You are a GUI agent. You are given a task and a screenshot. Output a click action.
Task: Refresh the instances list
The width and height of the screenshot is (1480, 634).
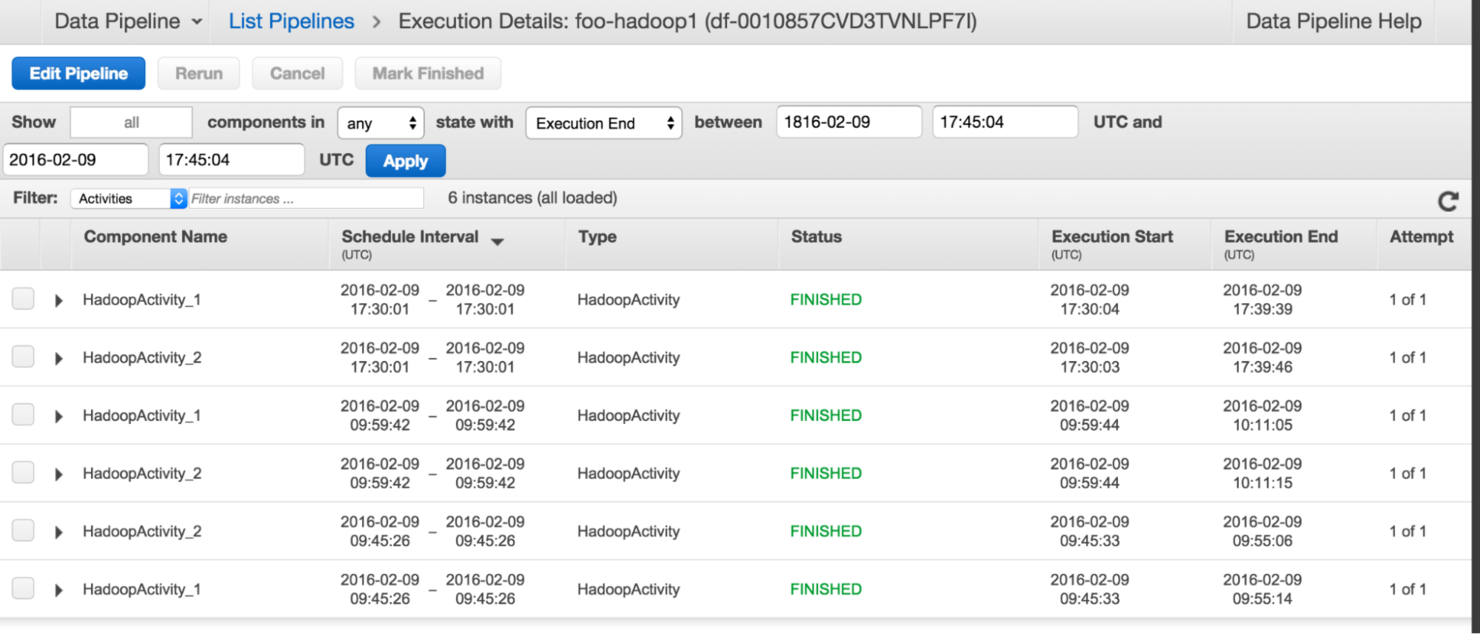[1448, 201]
